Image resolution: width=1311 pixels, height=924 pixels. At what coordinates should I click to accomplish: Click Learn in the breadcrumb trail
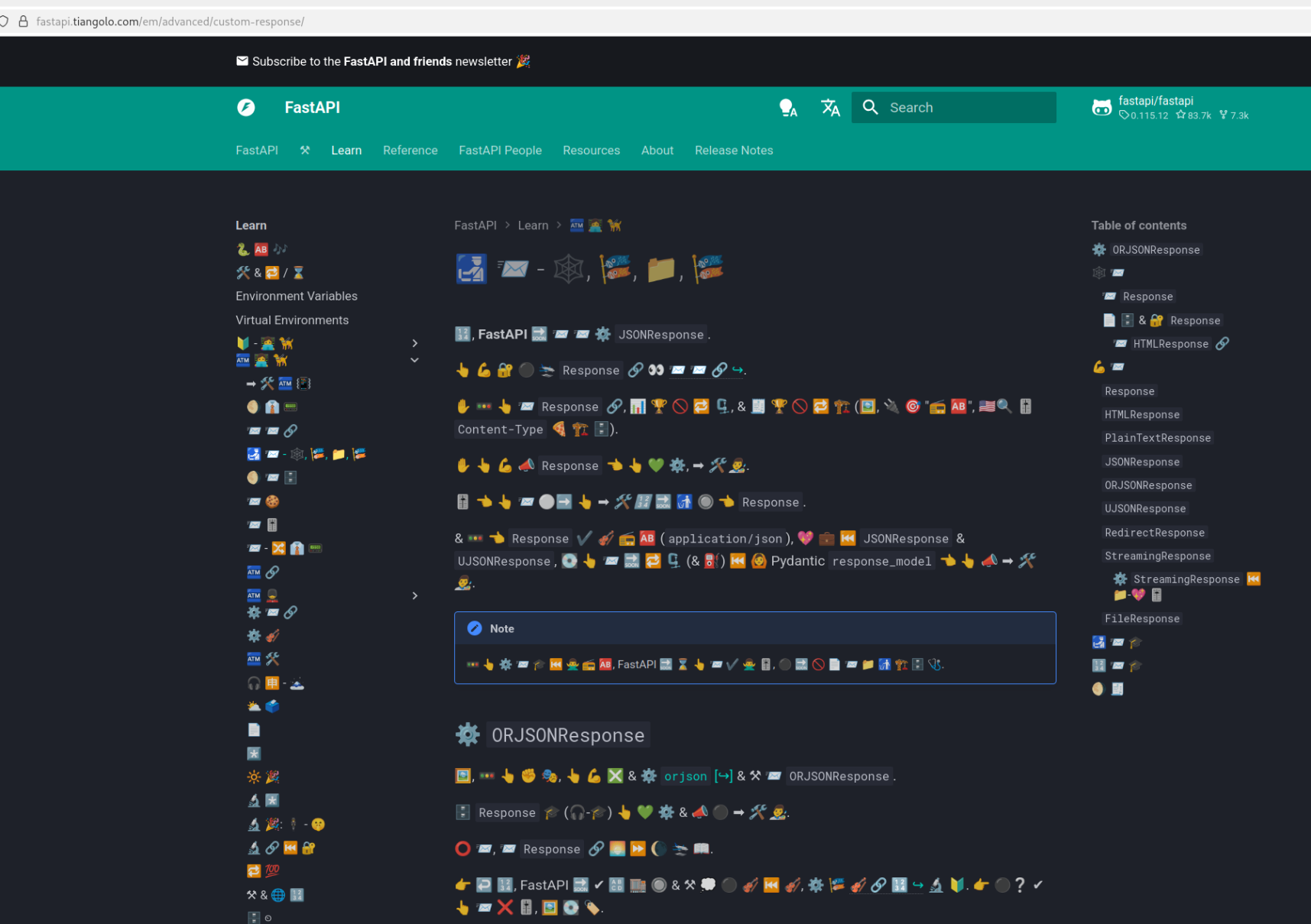pos(533,225)
